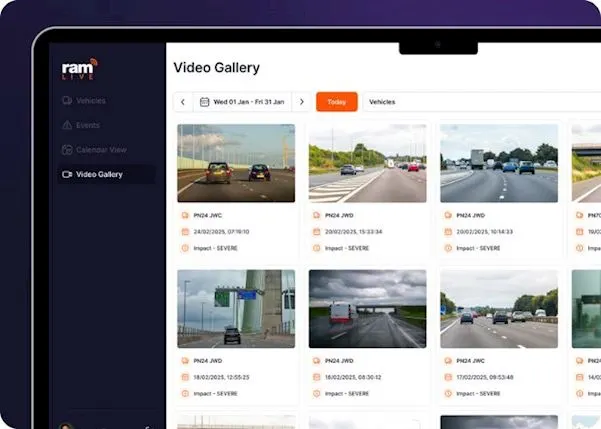Click calendar icon beside 20/02/2025, 10:14:33

pos(448,232)
